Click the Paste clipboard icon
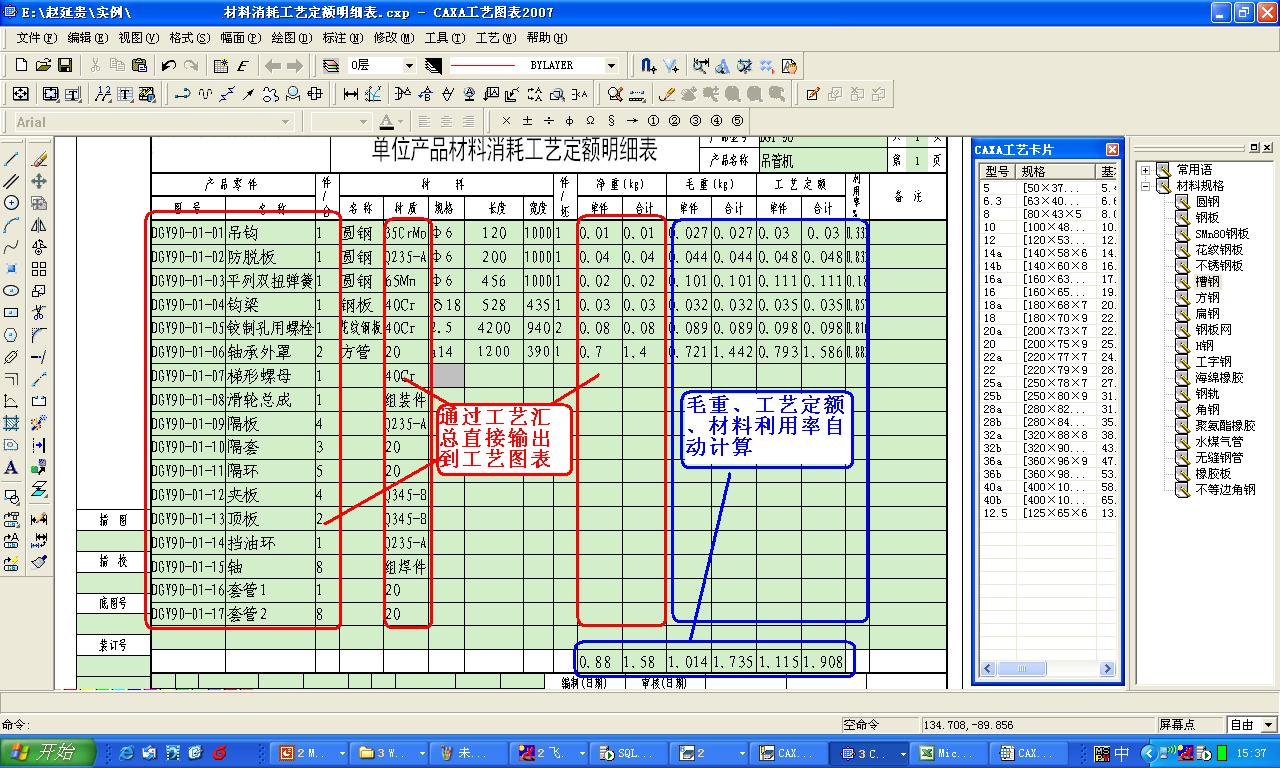The height and width of the screenshot is (768, 1280). pos(140,66)
